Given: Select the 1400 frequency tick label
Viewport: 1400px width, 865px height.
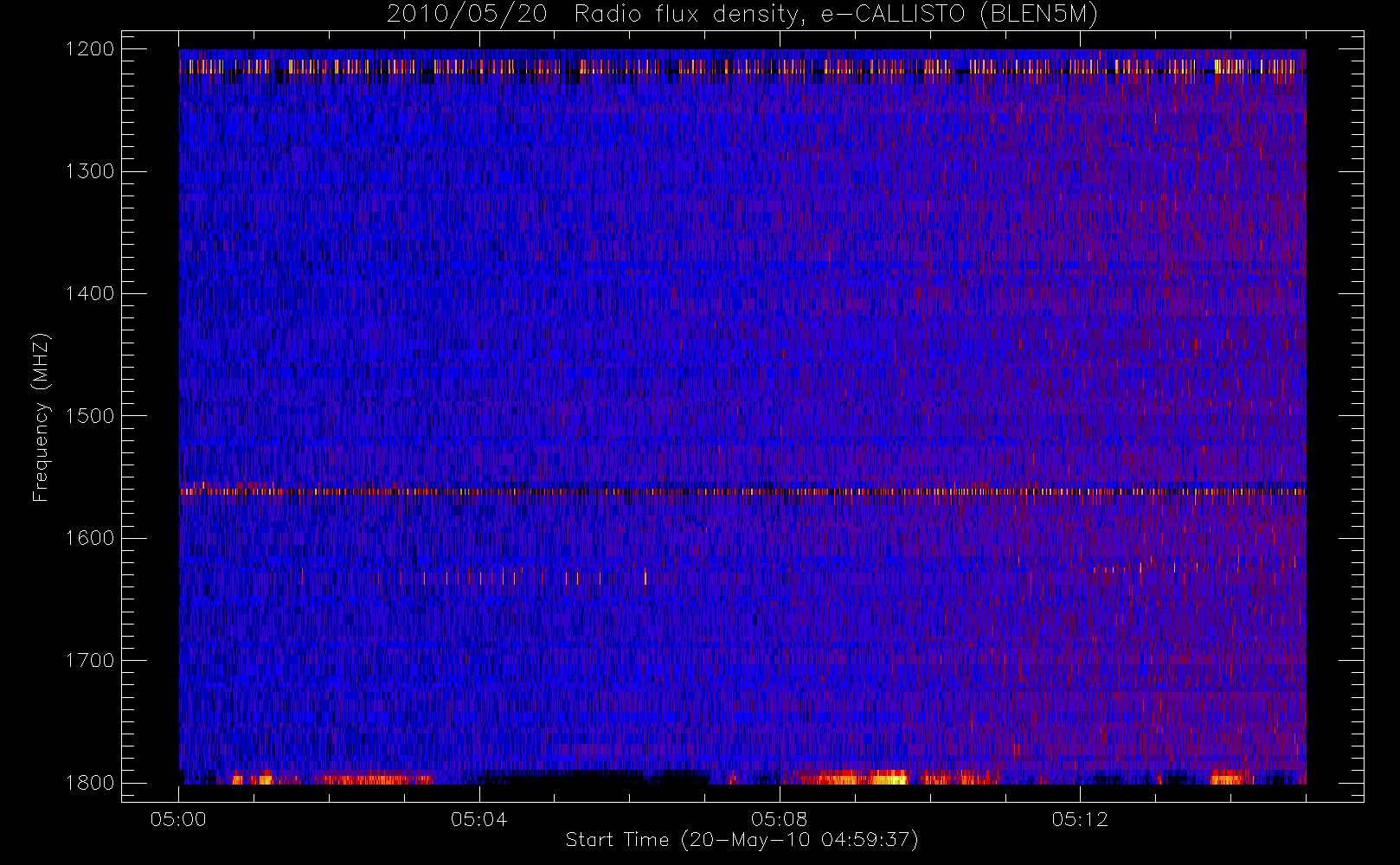Looking at the screenshot, I should 90,293.
